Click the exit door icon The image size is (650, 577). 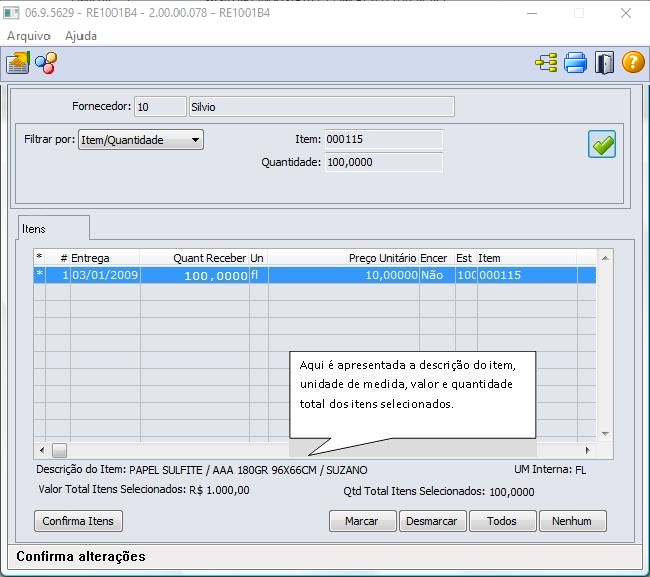pyautogui.click(x=604, y=63)
